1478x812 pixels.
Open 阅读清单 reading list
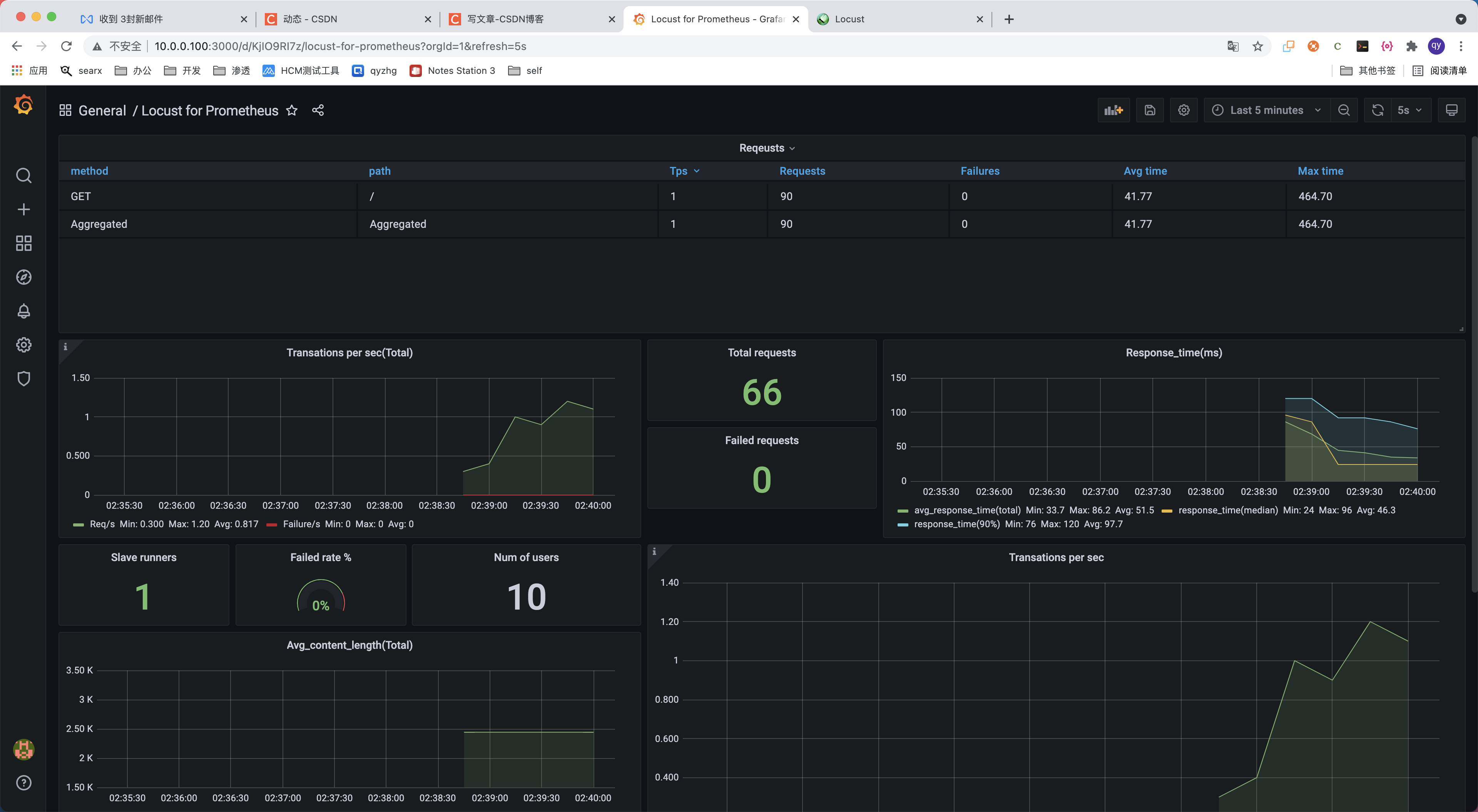point(1439,70)
